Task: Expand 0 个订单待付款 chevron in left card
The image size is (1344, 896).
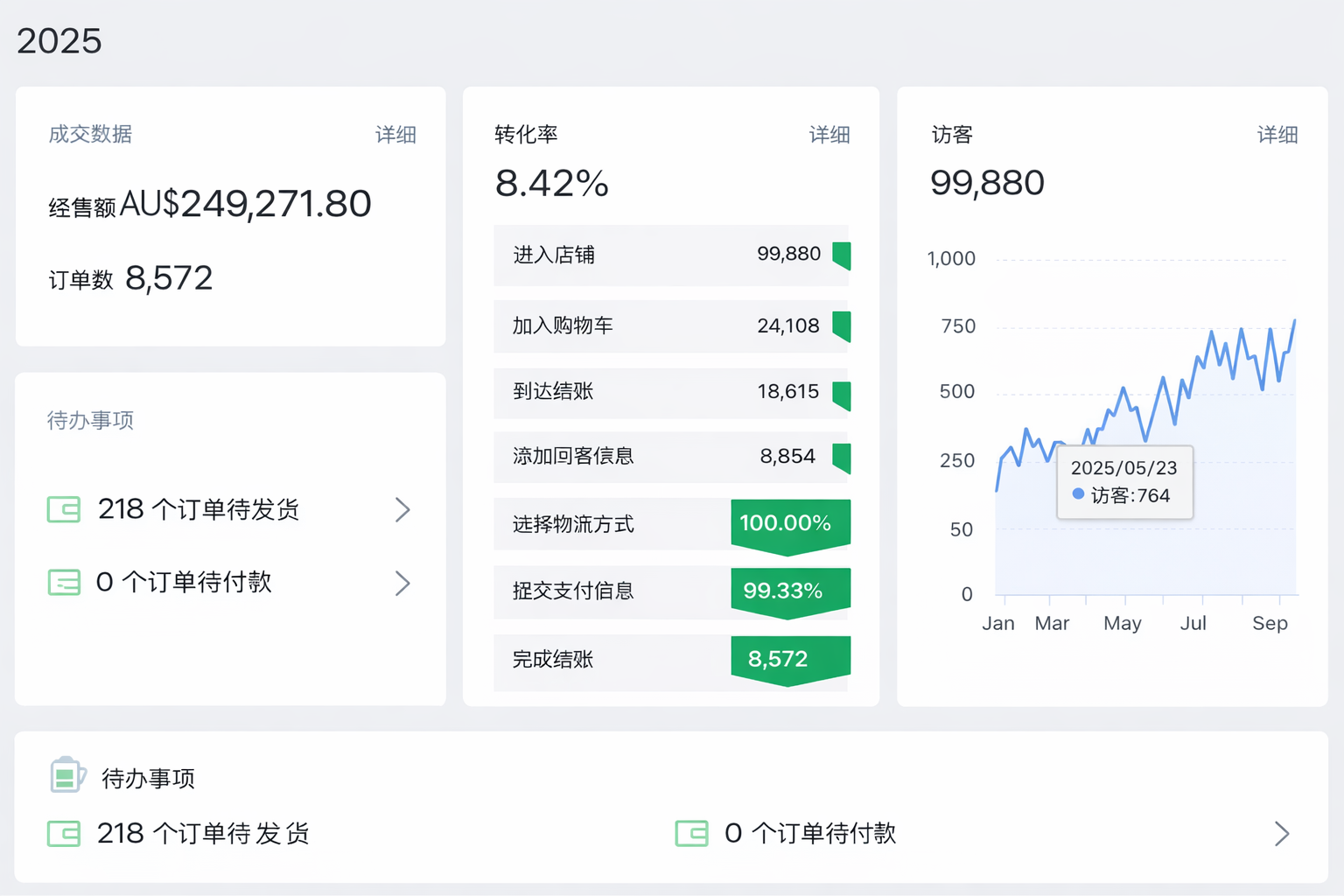Action: (402, 584)
